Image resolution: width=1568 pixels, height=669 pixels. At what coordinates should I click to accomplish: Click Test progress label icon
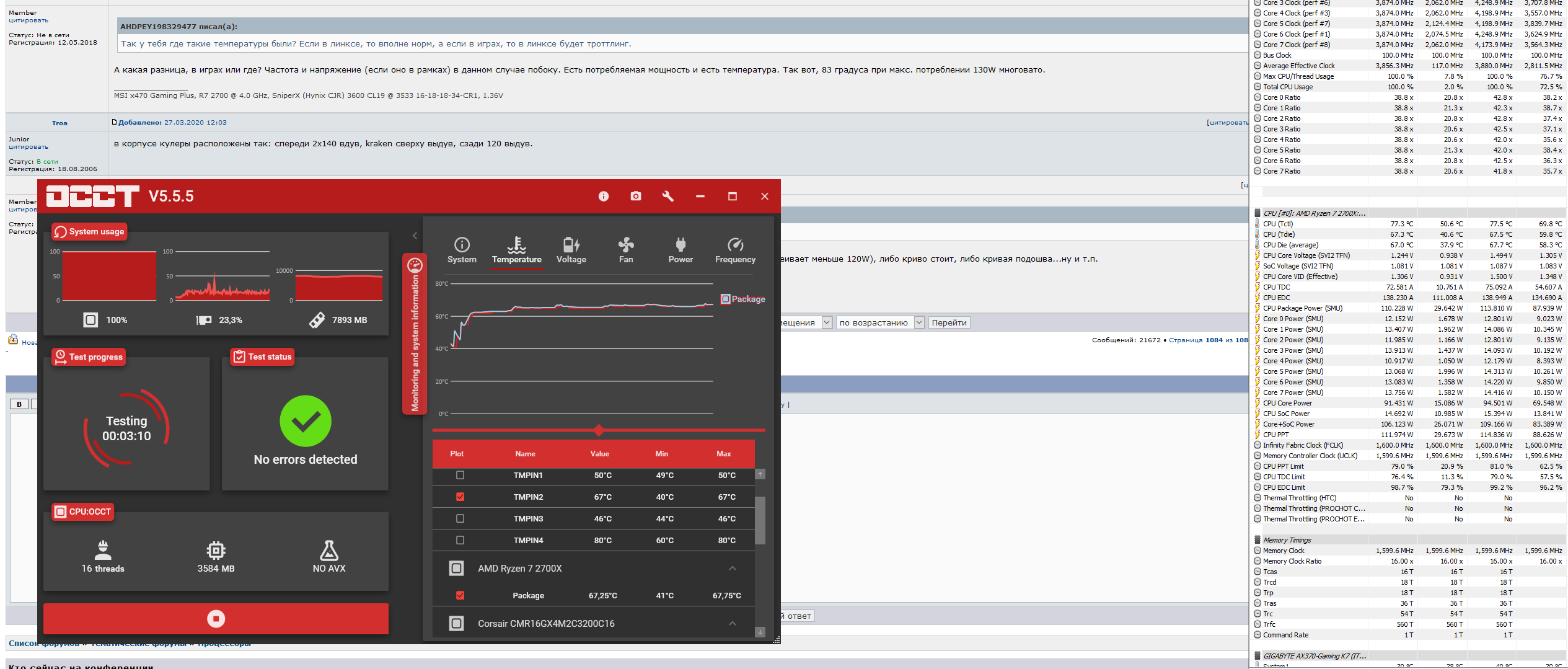(x=60, y=357)
